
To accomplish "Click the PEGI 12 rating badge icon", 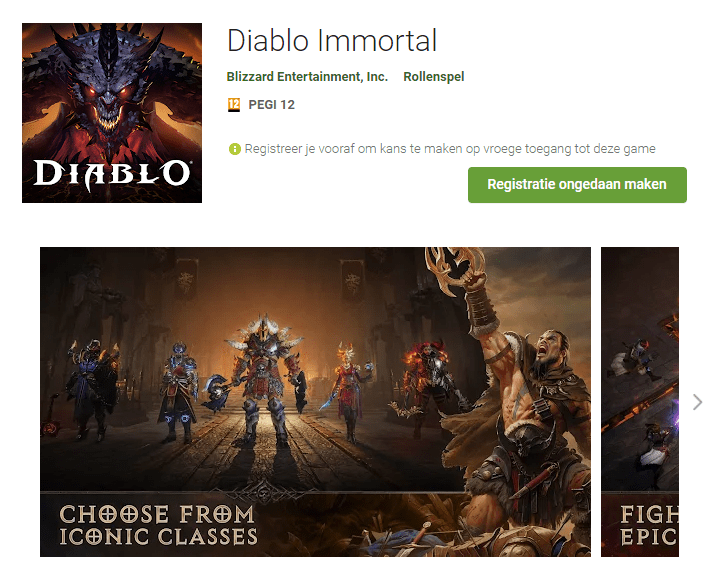I will 234,104.
